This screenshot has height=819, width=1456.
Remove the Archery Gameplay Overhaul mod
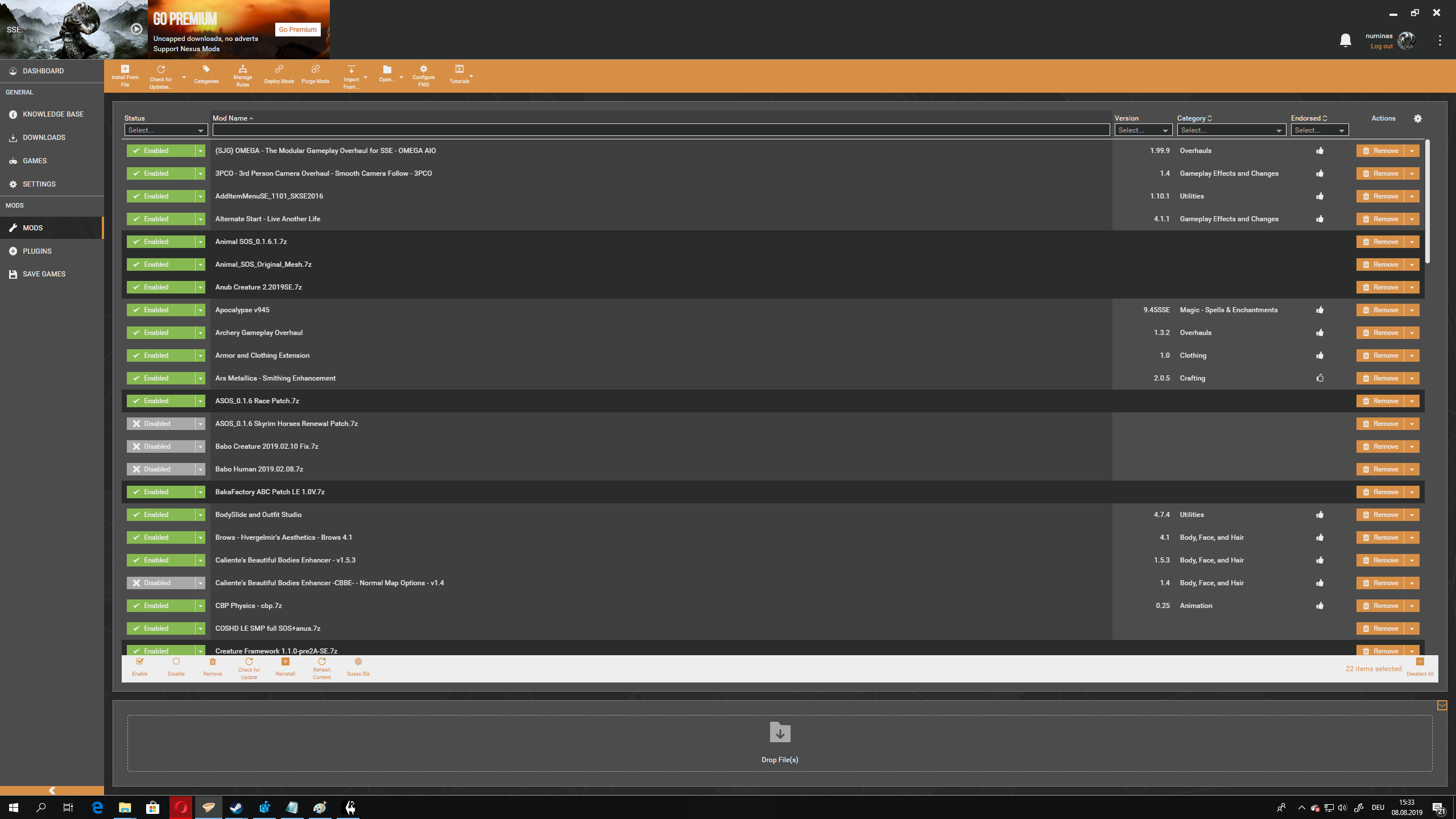(1380, 333)
